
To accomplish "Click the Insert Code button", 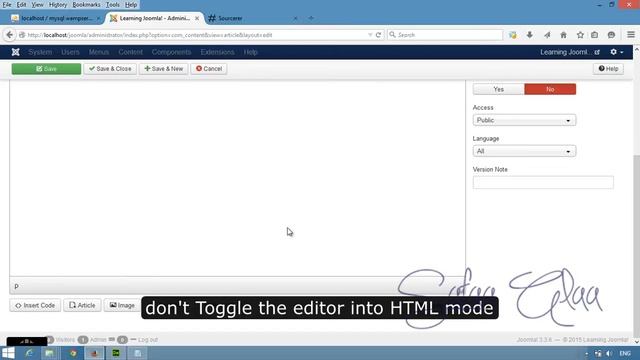I will click(x=35, y=305).
